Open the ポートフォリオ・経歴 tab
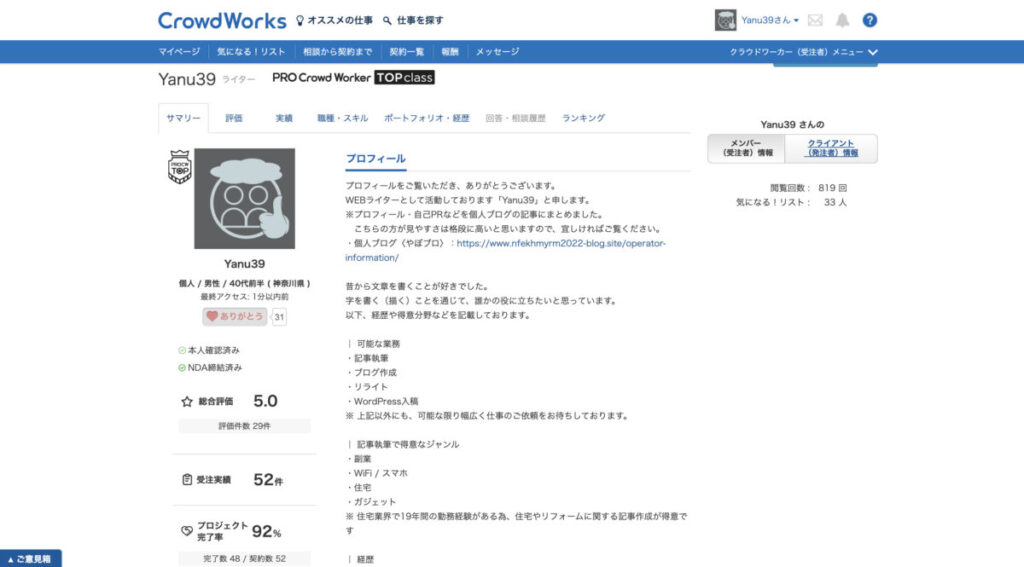The height and width of the screenshot is (567, 1024). click(426, 118)
